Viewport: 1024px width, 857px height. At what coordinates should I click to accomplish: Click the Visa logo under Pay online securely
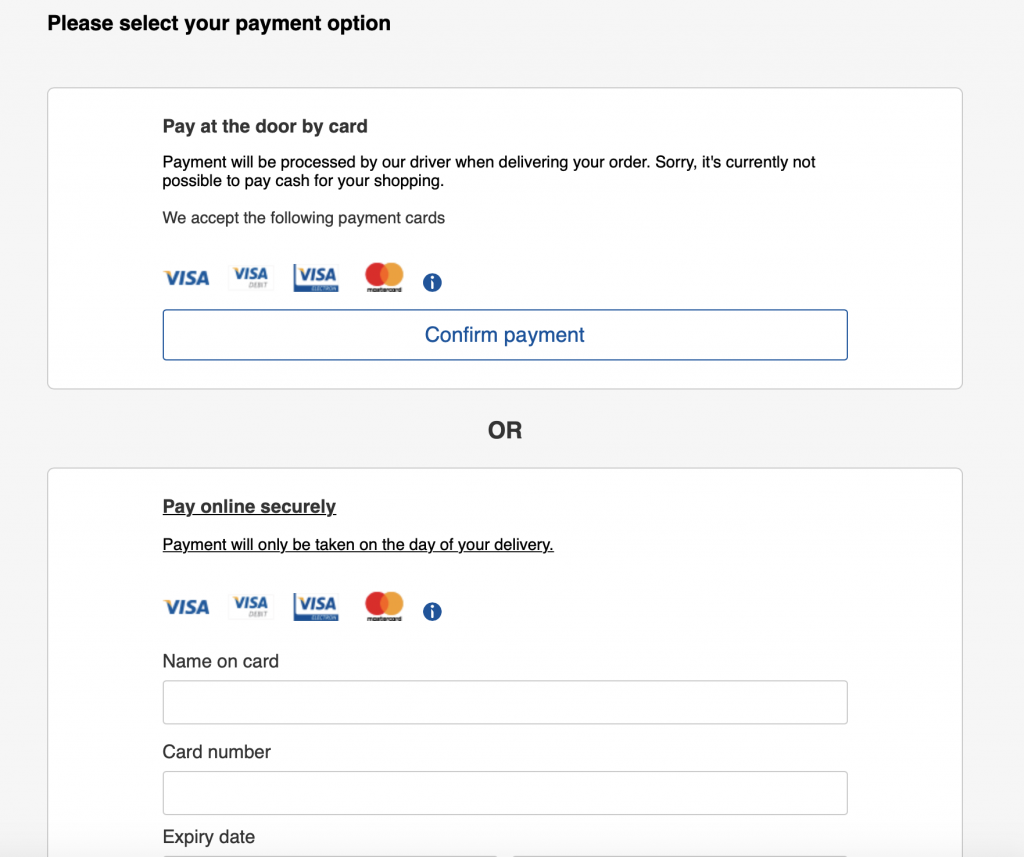[x=186, y=607]
